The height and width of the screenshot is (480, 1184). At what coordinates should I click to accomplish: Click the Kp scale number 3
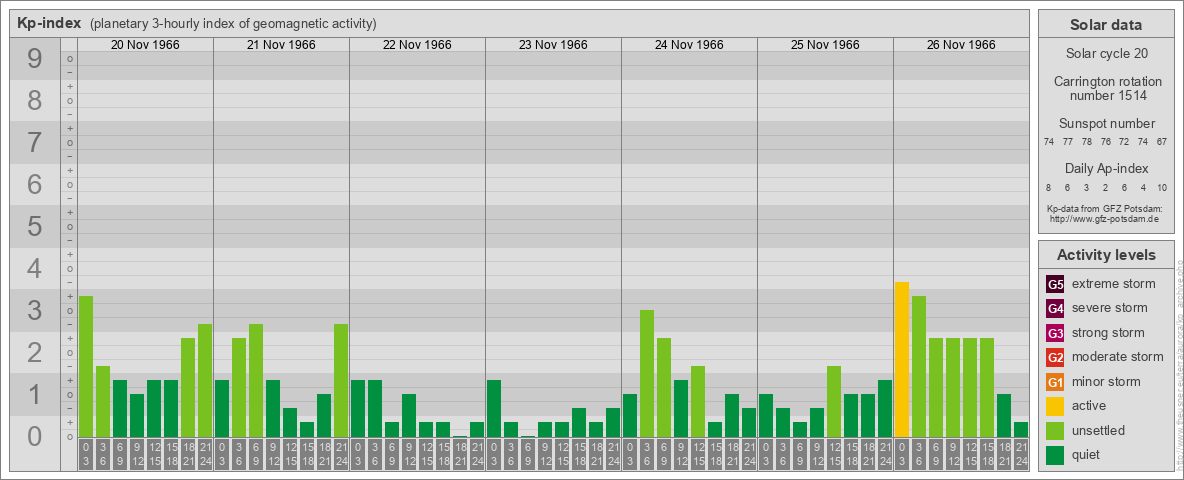click(x=34, y=310)
